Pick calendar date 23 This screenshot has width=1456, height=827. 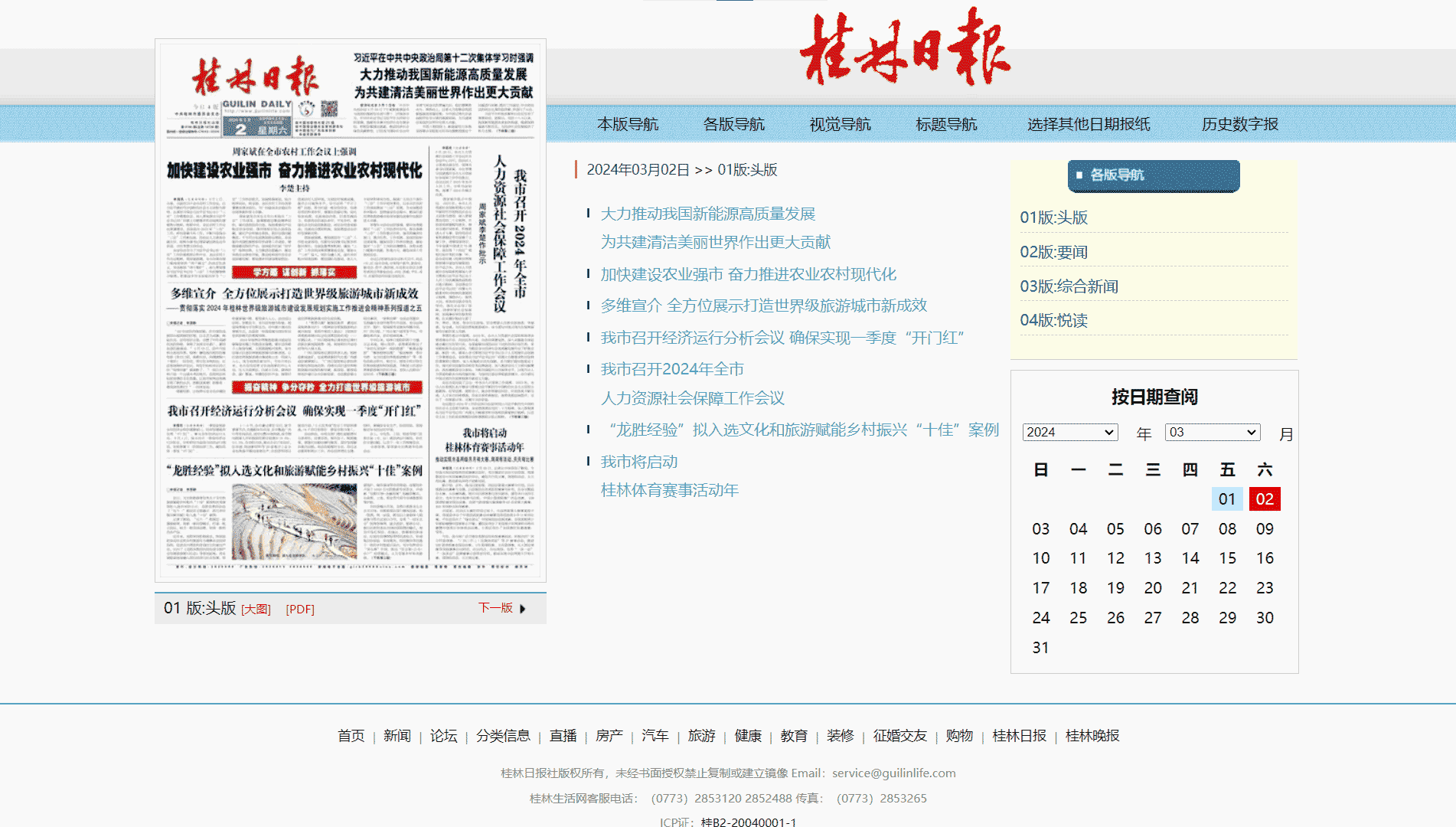coord(1265,588)
